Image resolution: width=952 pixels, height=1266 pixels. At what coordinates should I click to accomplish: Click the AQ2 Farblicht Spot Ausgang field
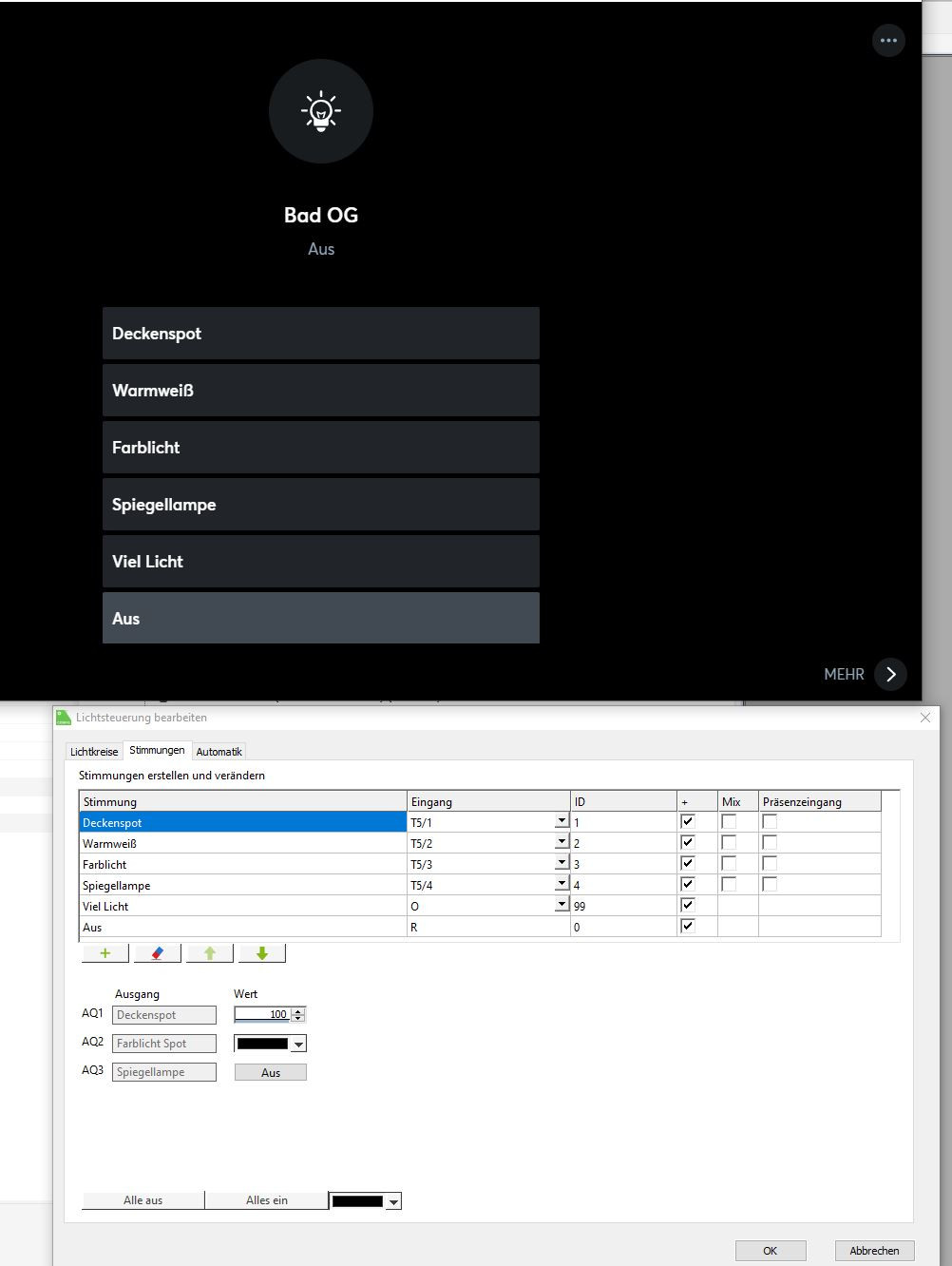(x=164, y=1044)
